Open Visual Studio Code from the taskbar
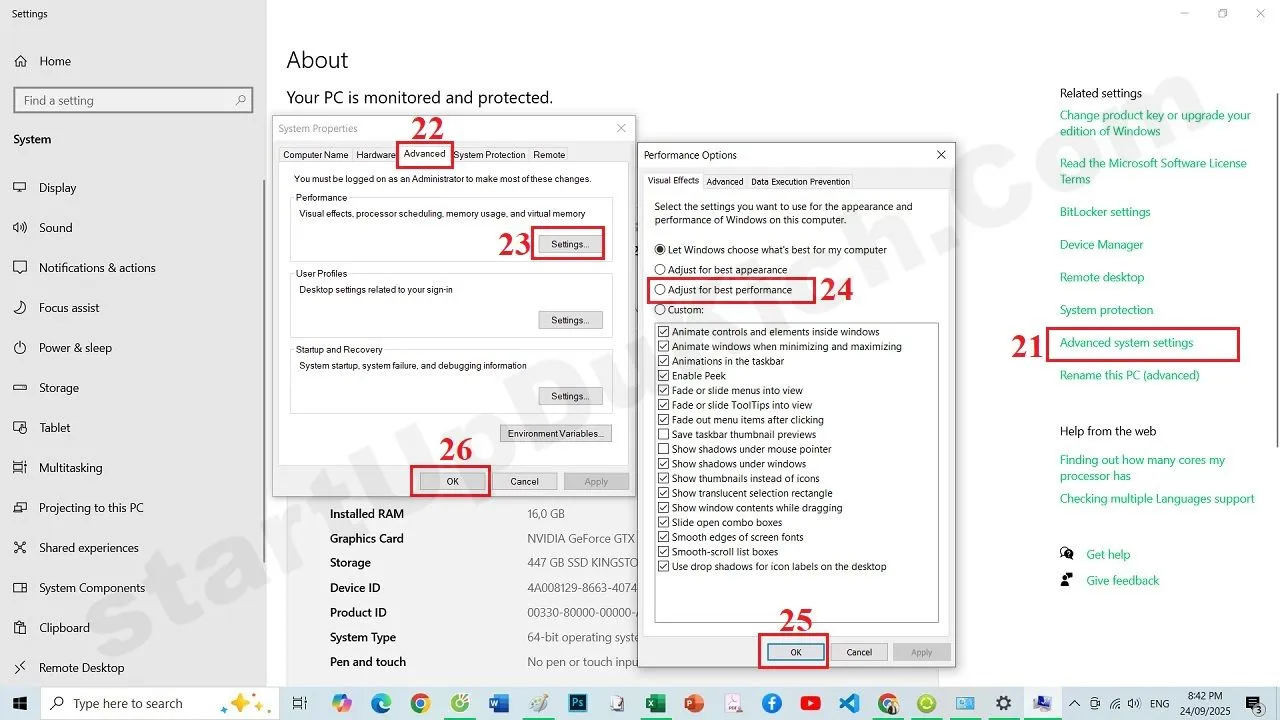The height and width of the screenshot is (720, 1280). pos(849,703)
